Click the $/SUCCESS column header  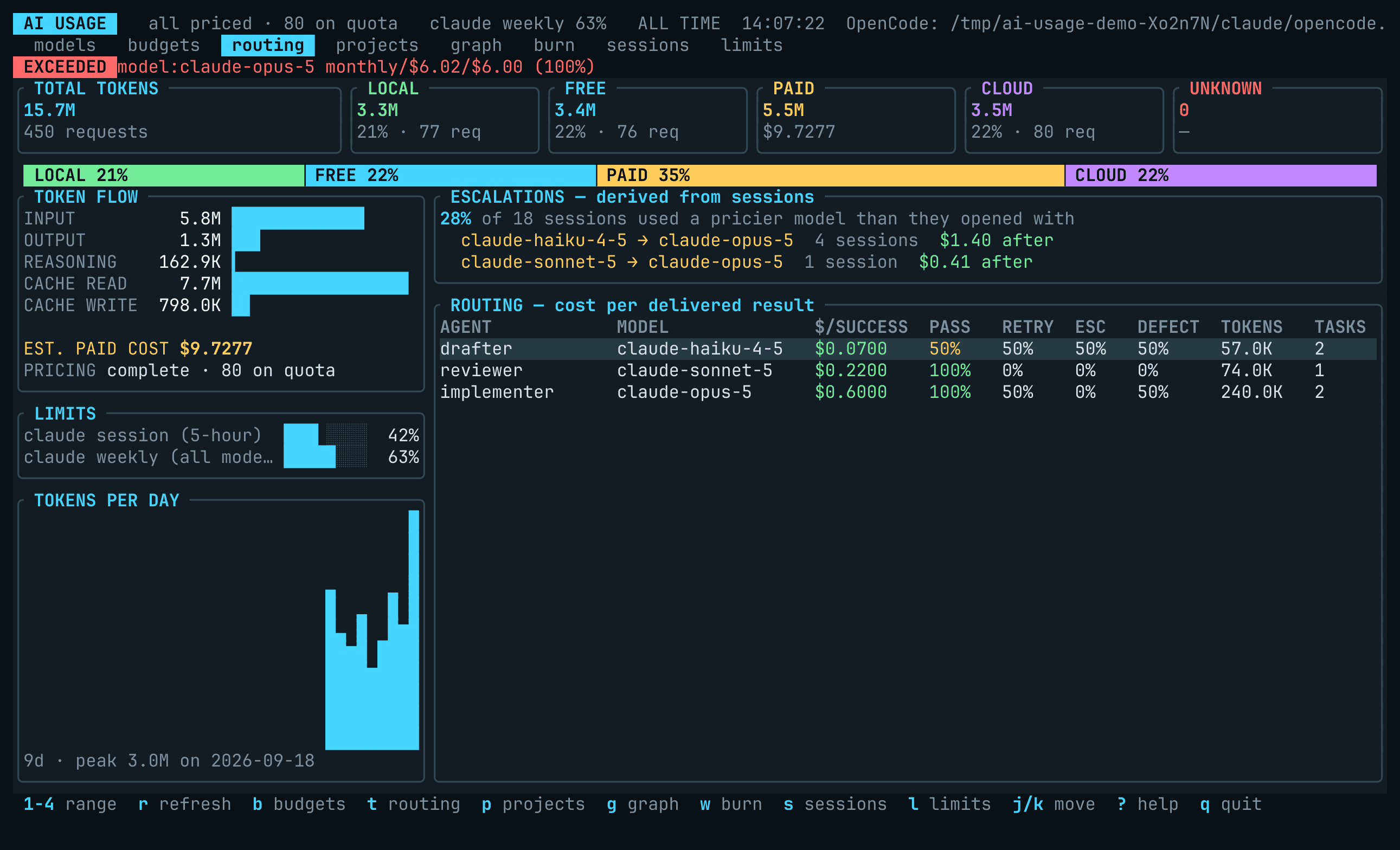[861, 327]
